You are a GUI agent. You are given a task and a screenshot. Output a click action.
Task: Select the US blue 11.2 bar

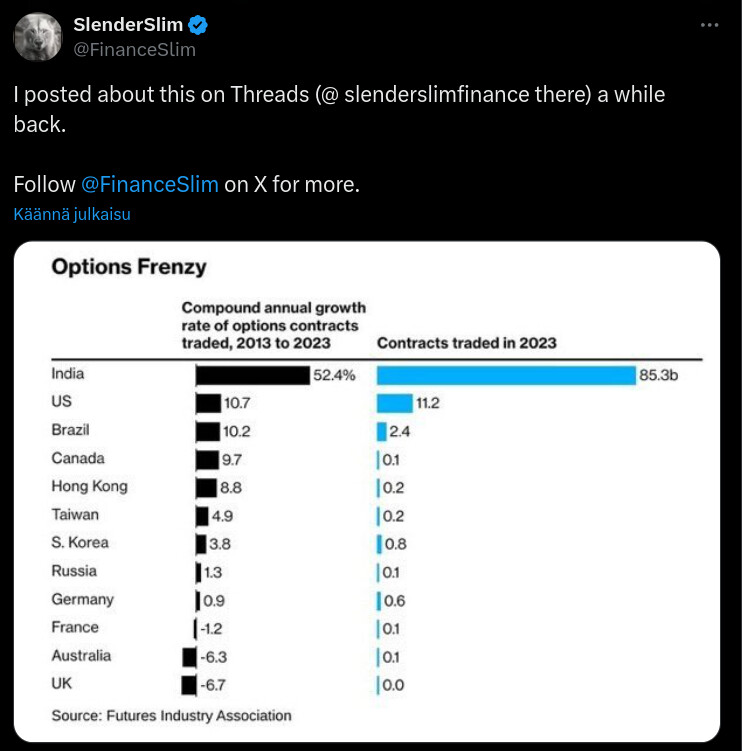394,403
